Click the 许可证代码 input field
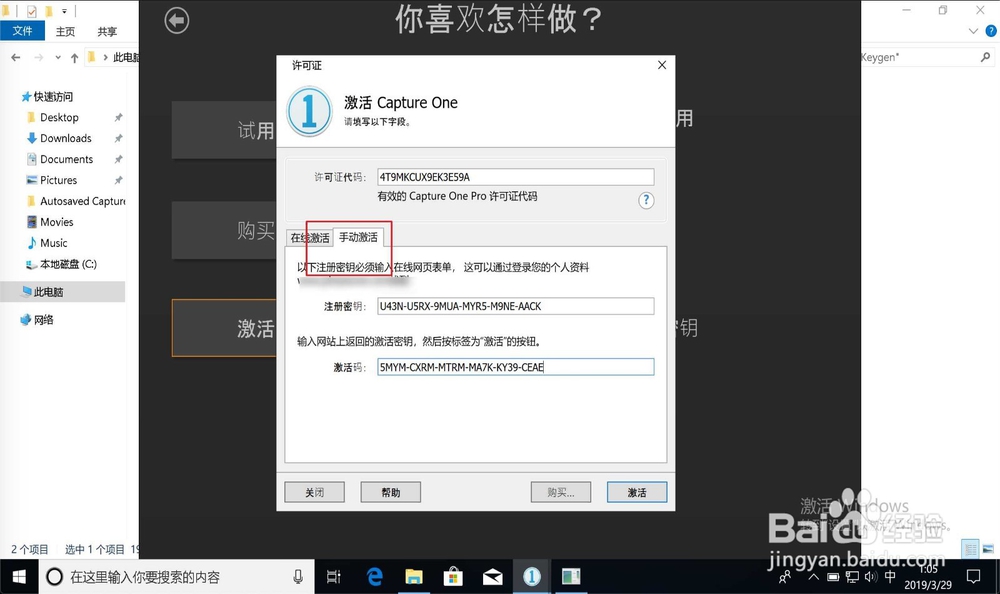This screenshot has height=594, width=1000. (x=515, y=177)
